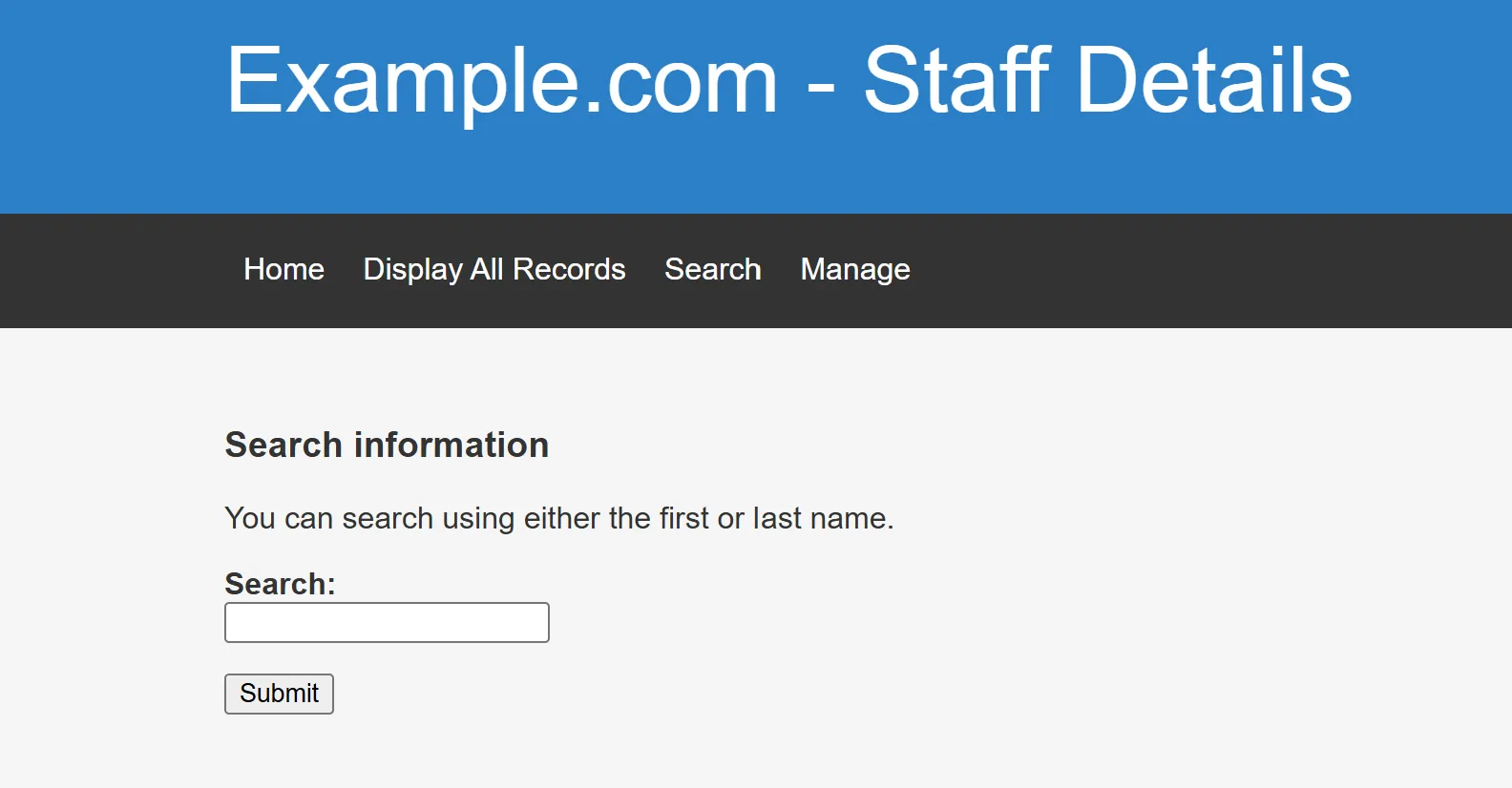Click the word "first" in the instruction sentence
This screenshot has height=788, width=1512.
(683, 518)
